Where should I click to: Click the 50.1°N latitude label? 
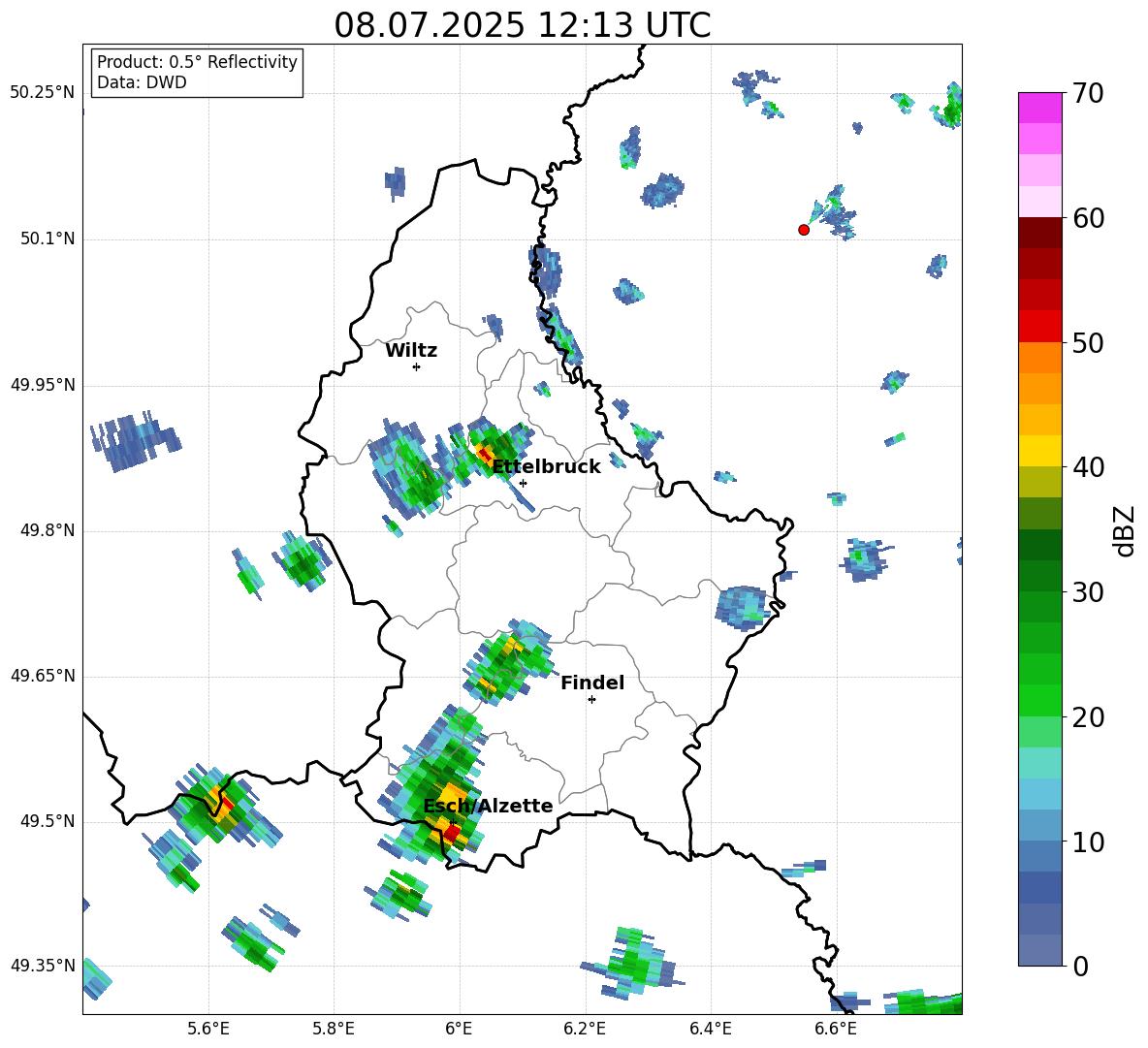(47, 239)
